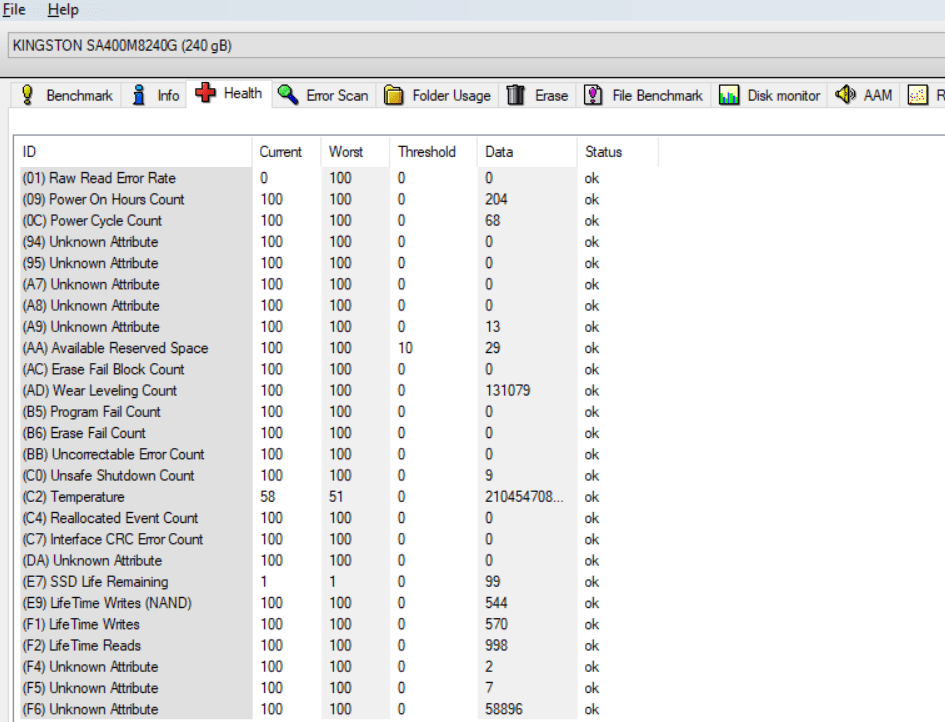Select the Uncorrectable Error Count row
This screenshot has width=945, height=722.
point(338,454)
